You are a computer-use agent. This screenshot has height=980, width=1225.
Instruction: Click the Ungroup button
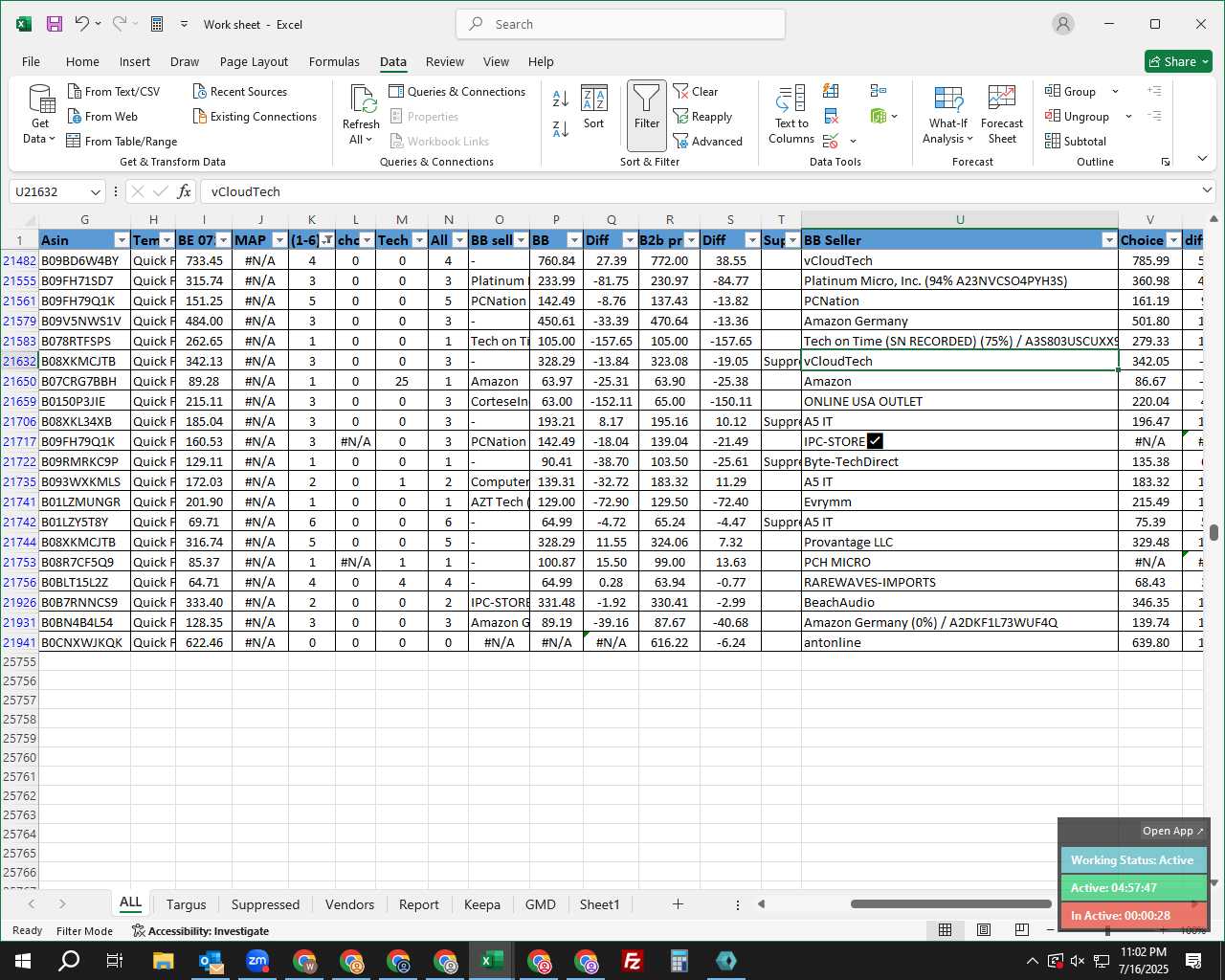[x=1078, y=116]
